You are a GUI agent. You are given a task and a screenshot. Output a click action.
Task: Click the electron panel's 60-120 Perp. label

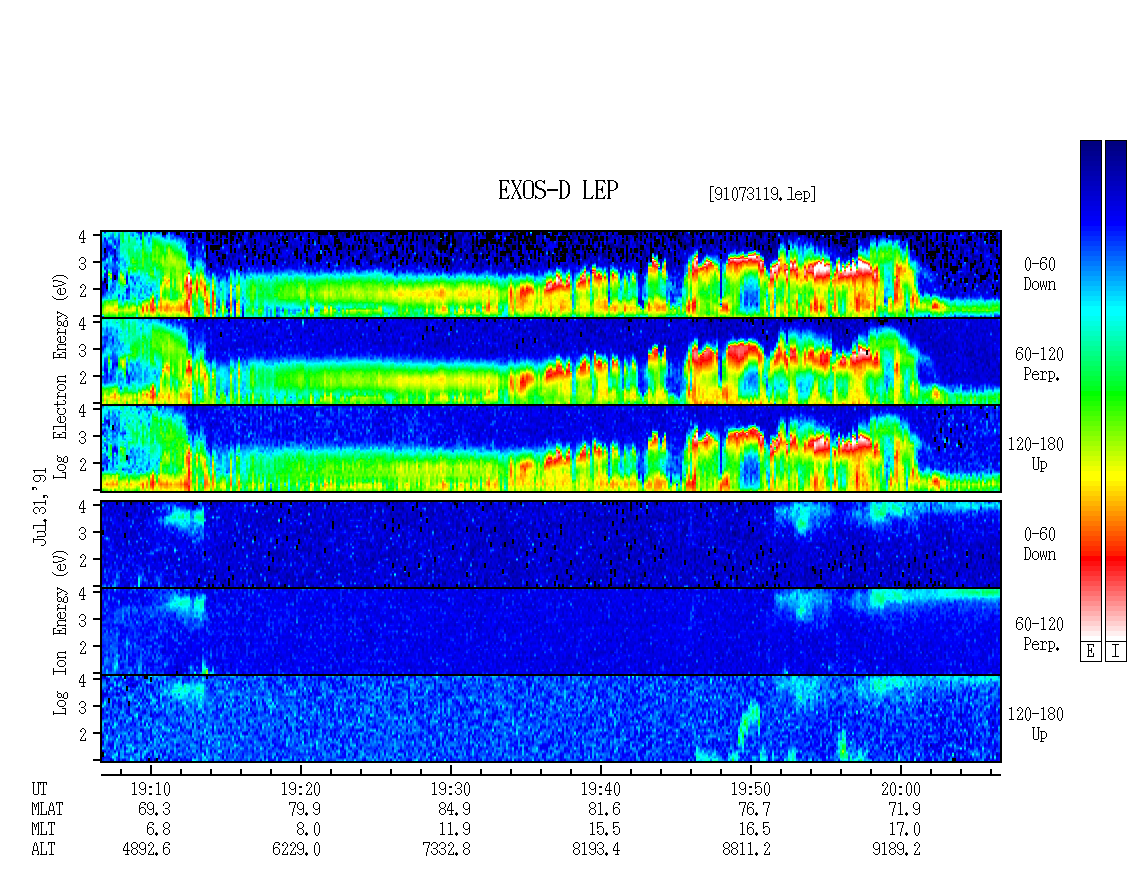1039,364
